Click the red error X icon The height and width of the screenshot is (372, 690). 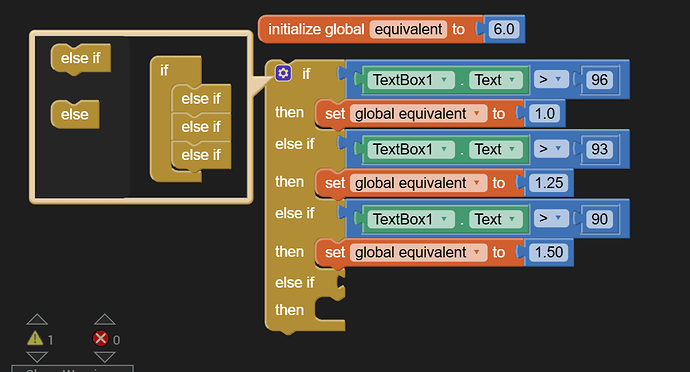pos(100,338)
